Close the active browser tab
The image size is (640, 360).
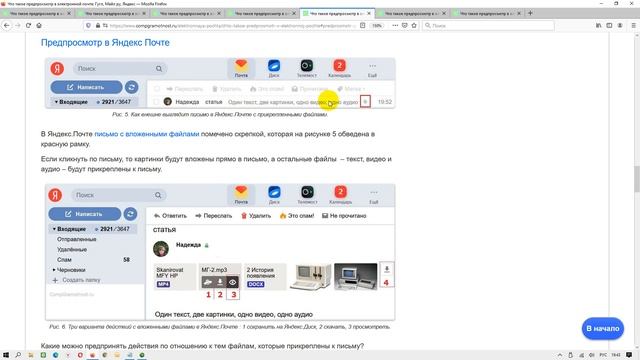click(x=369, y=13)
